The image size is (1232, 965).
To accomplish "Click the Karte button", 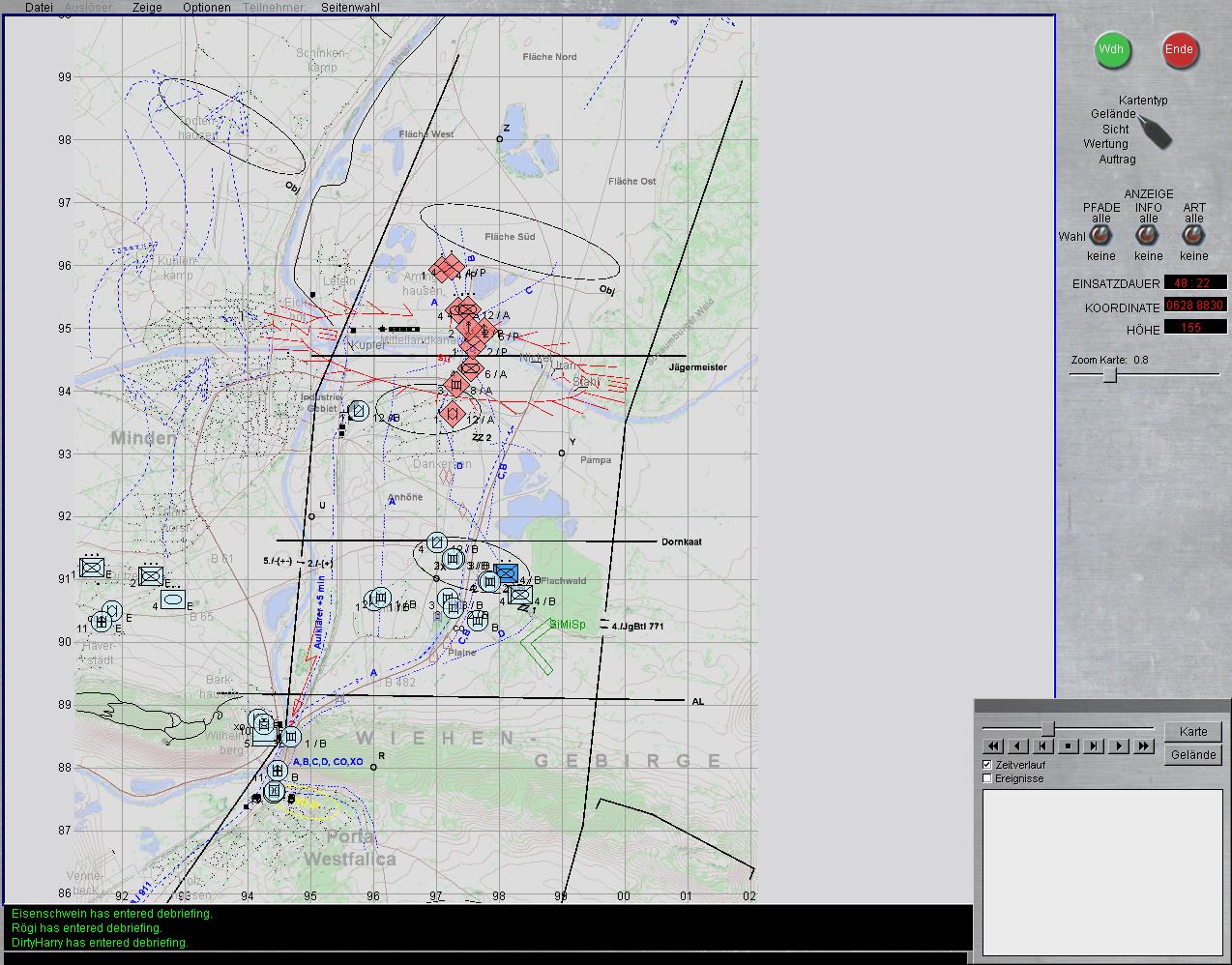I will (1193, 732).
